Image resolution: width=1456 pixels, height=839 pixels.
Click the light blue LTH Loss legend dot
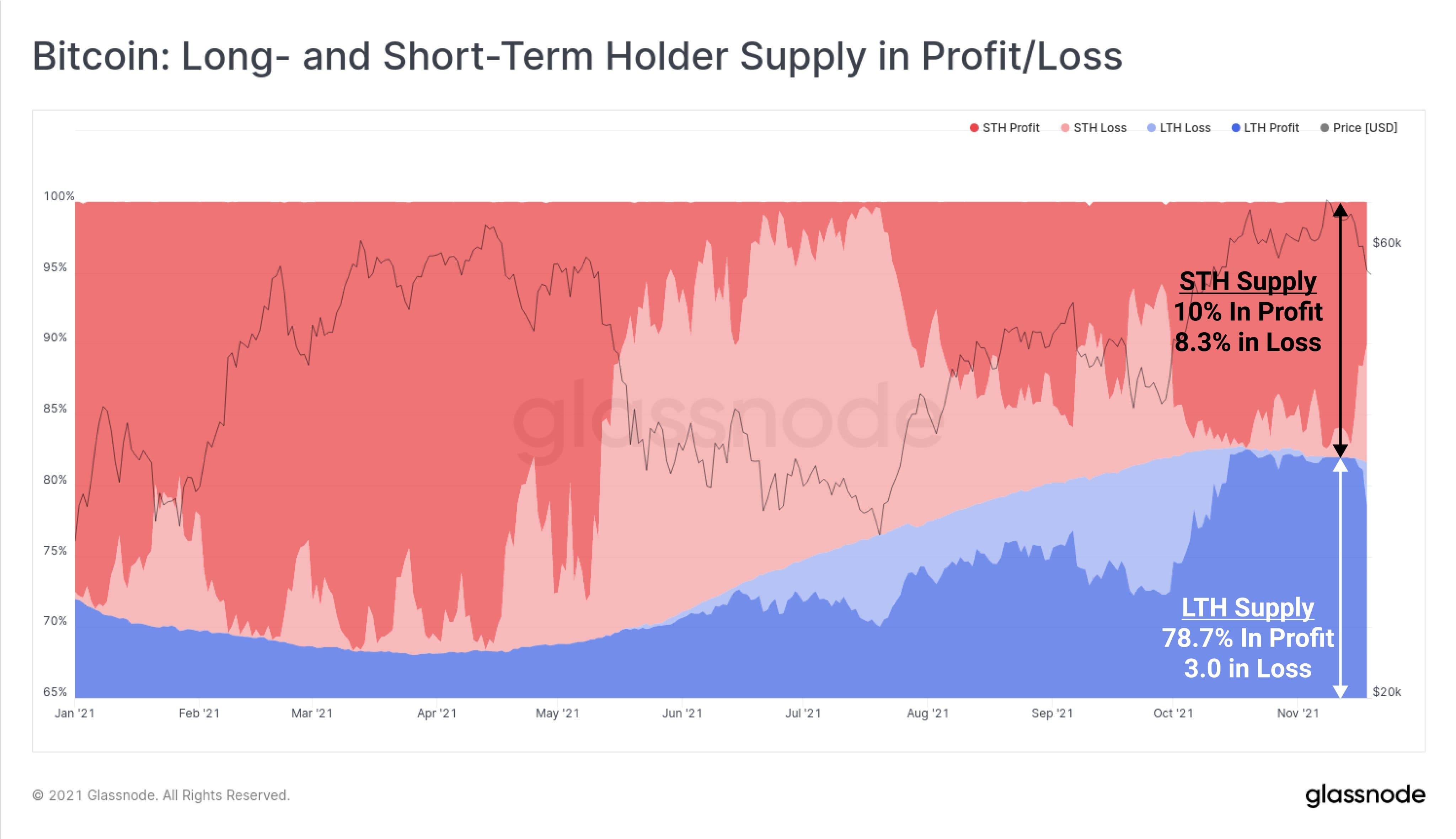coord(1151,128)
